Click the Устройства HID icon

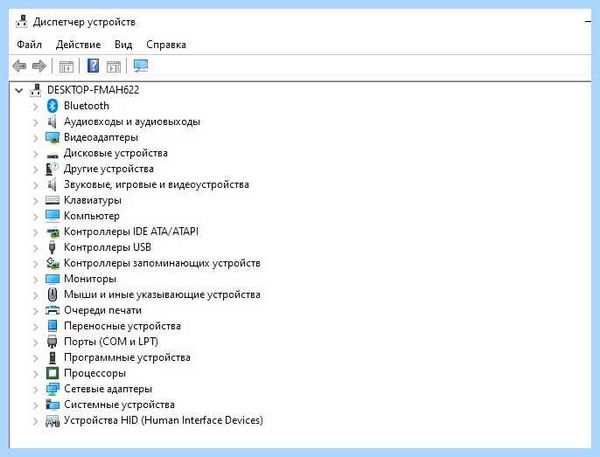click(x=52, y=421)
